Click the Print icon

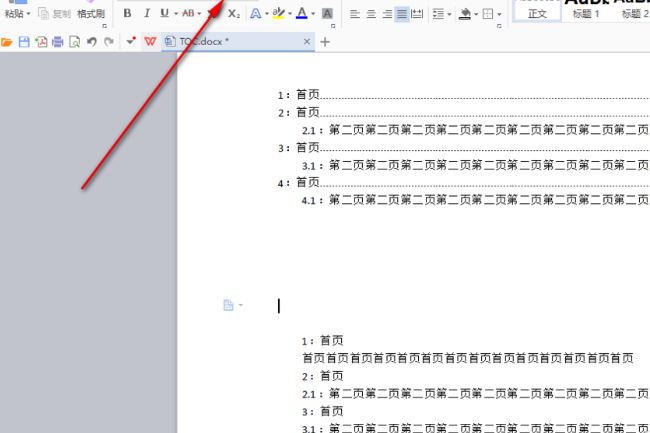click(58, 42)
